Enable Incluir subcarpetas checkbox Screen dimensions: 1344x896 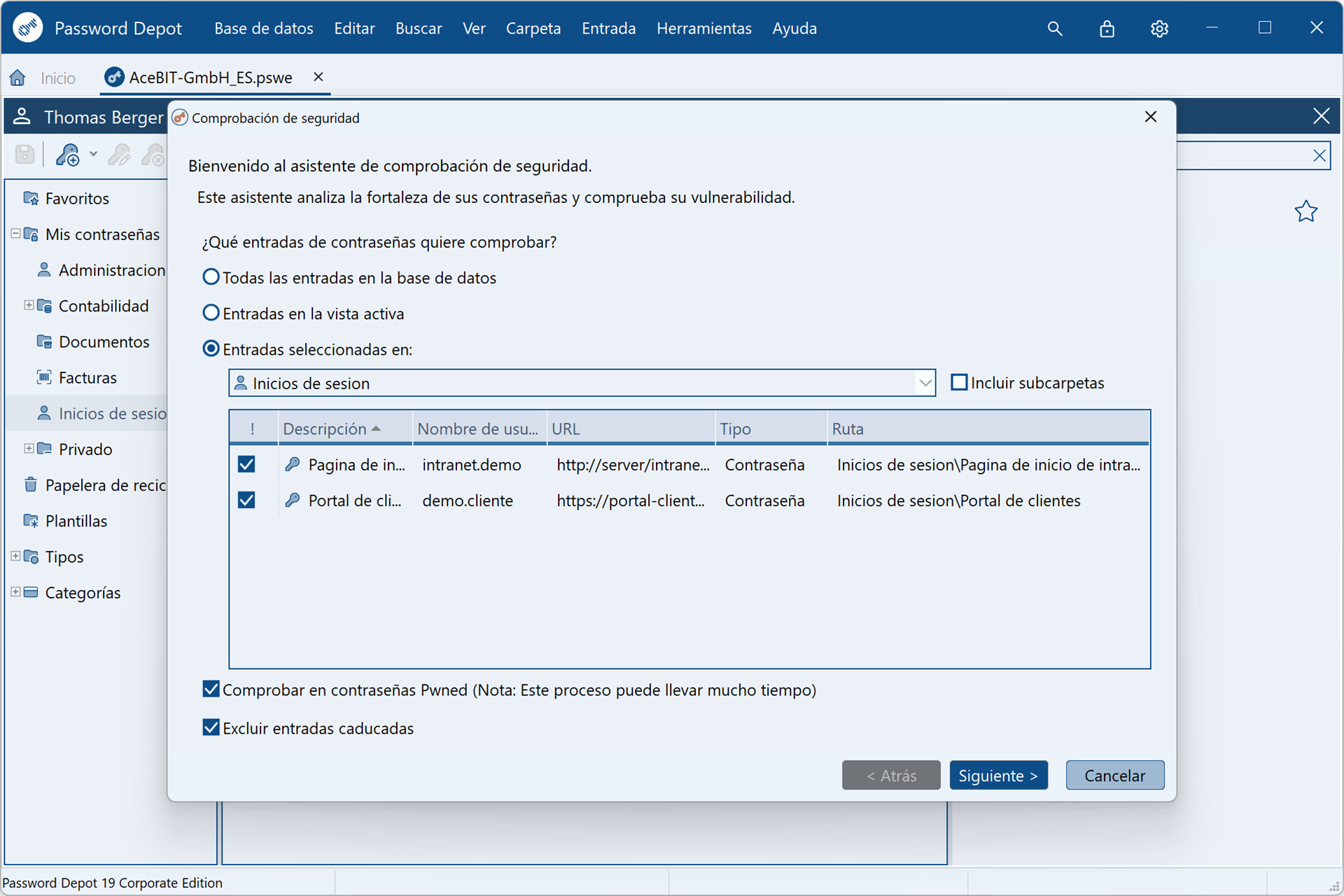pyautogui.click(x=959, y=382)
